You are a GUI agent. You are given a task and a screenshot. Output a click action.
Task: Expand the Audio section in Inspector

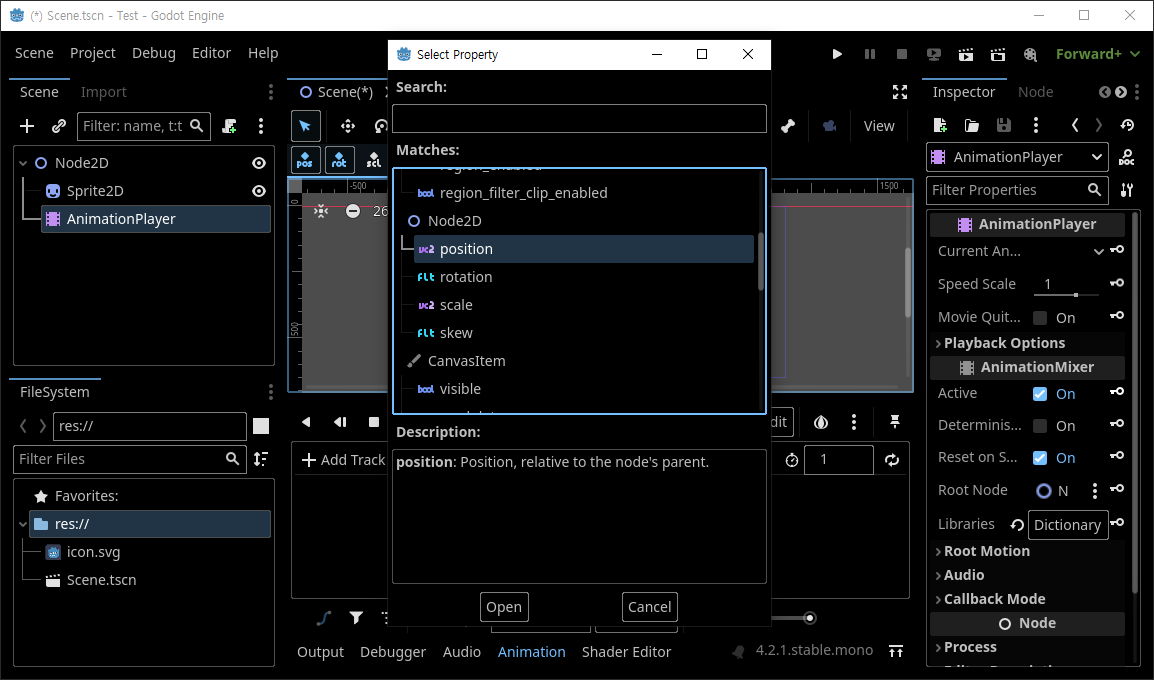pyautogui.click(x=963, y=575)
